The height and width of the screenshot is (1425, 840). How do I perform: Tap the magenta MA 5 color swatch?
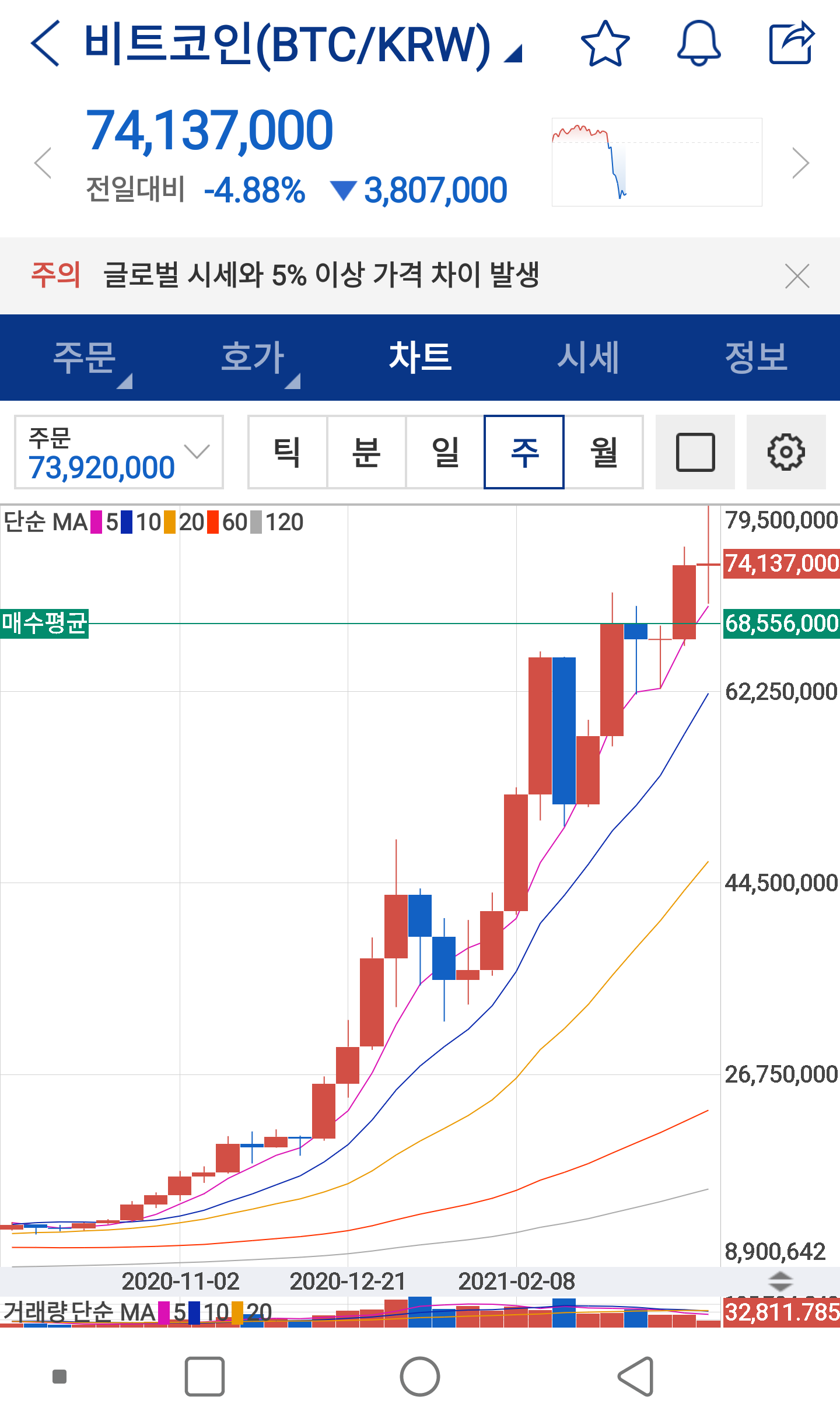pos(96,522)
